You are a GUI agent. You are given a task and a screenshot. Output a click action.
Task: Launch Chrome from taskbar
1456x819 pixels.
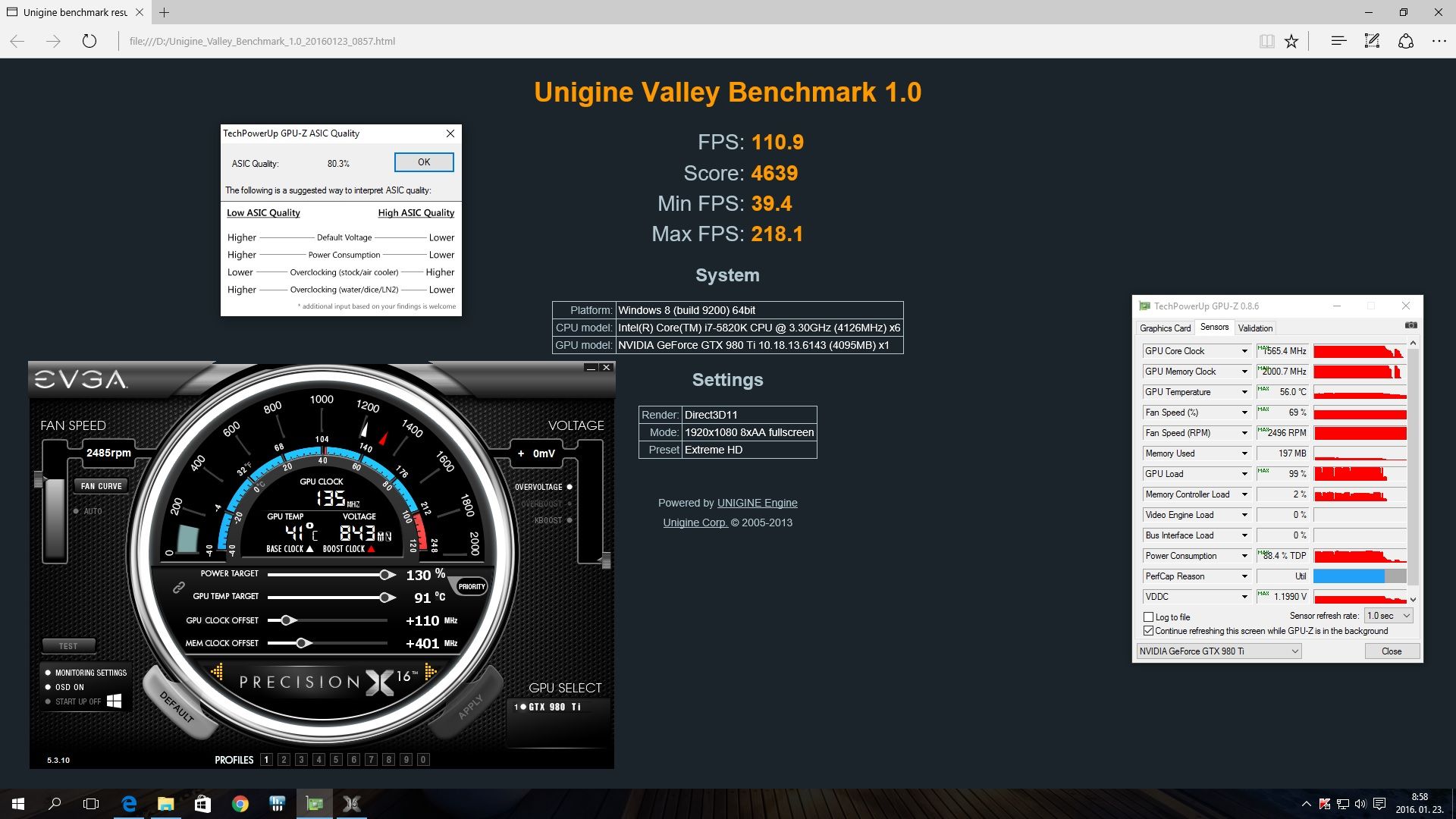(x=240, y=804)
